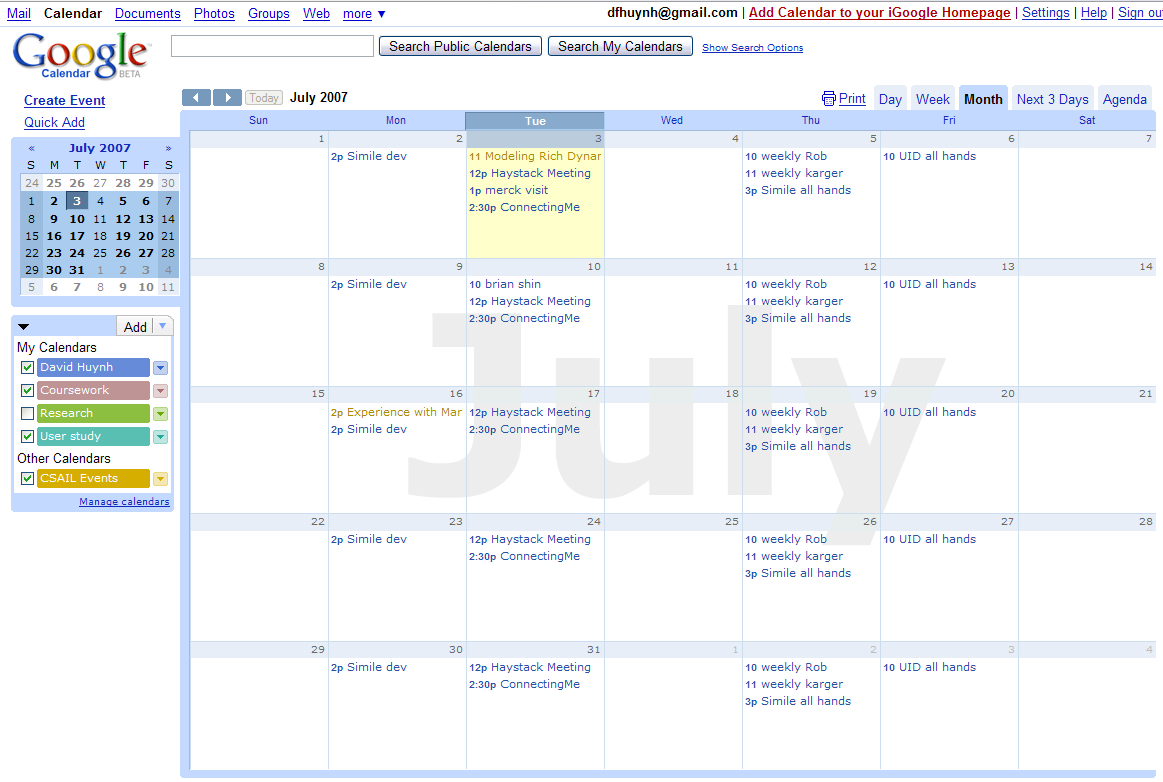Uncheck the David Huynh calendar checkbox

pos(27,368)
